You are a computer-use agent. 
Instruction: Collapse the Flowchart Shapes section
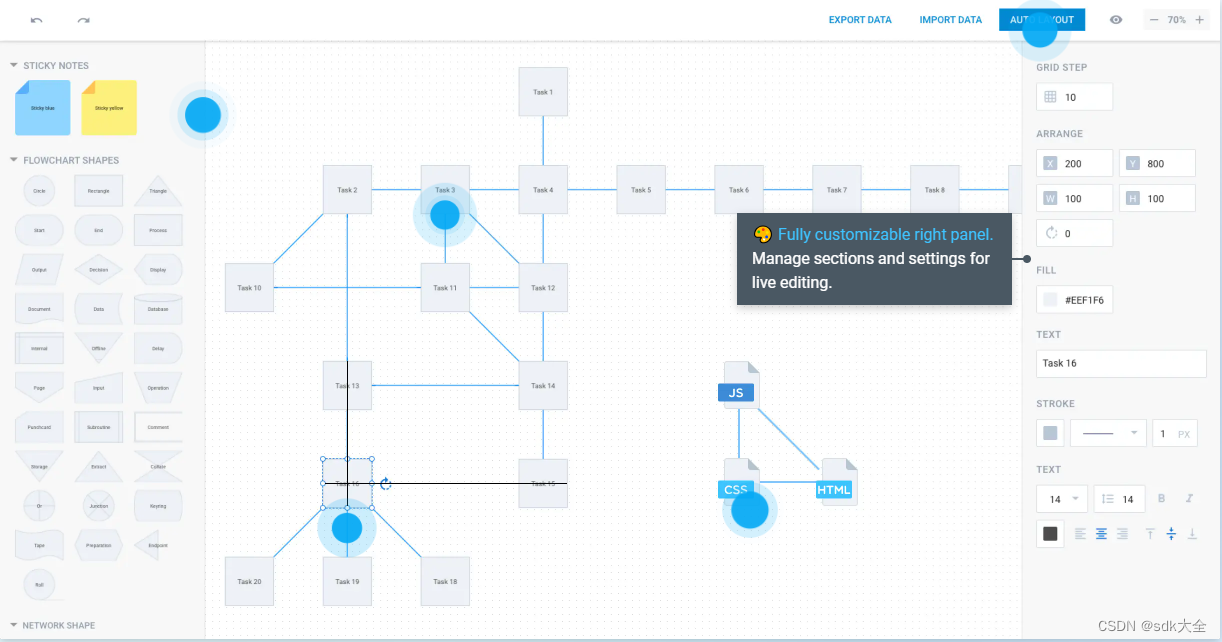[x=12, y=160]
